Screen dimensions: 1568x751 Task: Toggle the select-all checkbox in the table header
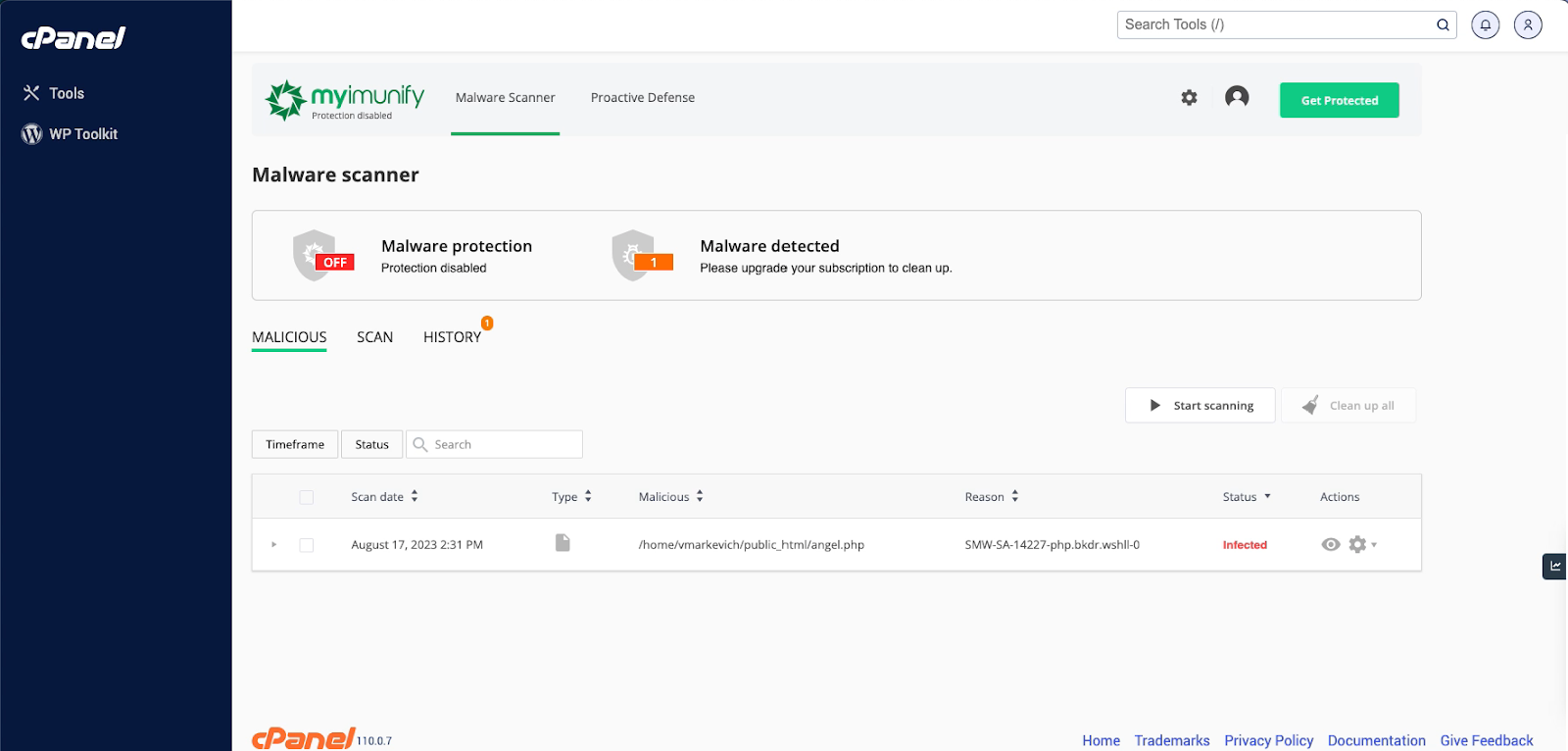pos(307,497)
